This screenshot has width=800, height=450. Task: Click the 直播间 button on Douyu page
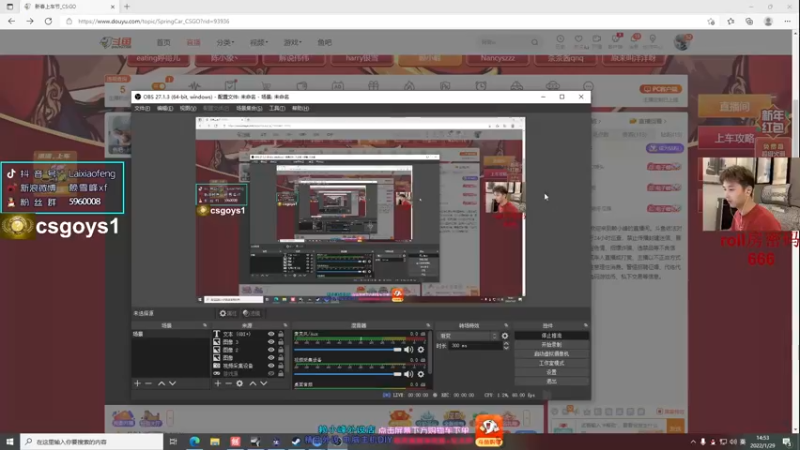click(734, 106)
